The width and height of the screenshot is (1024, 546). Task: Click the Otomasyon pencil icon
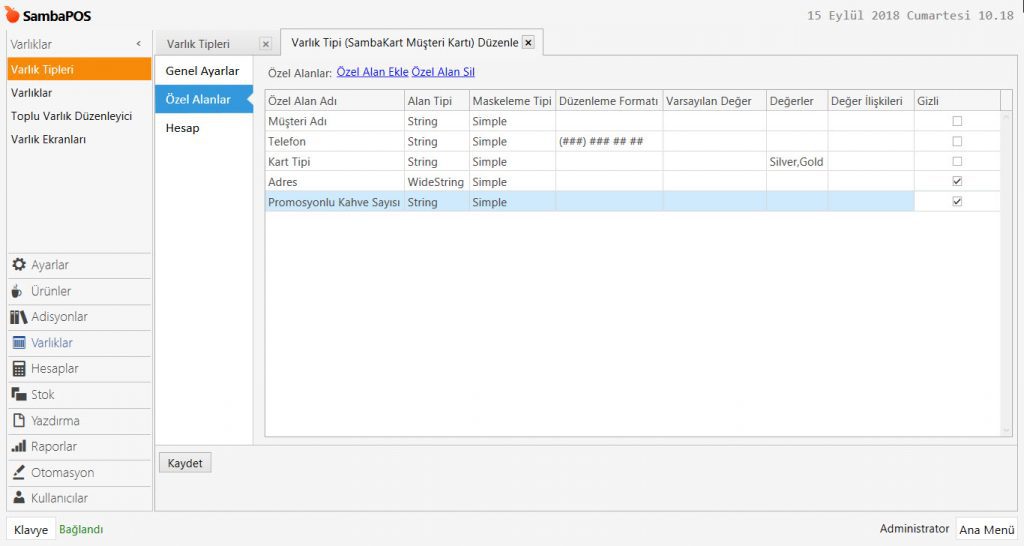[x=19, y=473]
